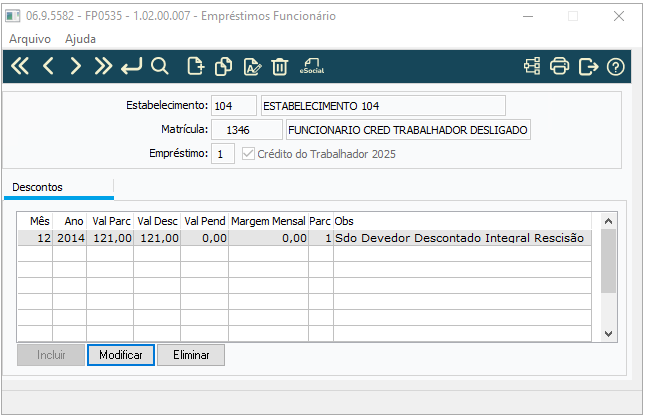Viewport: 649px width, 415px height.
Task: Open help with the question mark icon
Action: click(615, 67)
